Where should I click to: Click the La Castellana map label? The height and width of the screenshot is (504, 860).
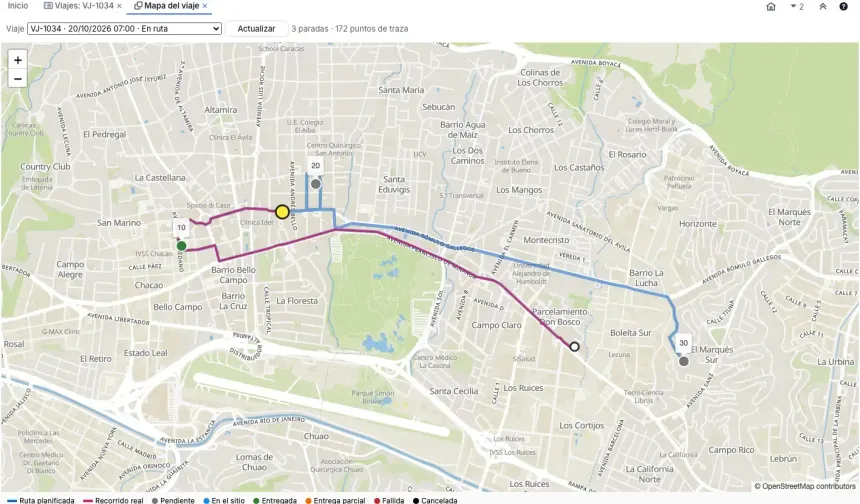coord(160,178)
